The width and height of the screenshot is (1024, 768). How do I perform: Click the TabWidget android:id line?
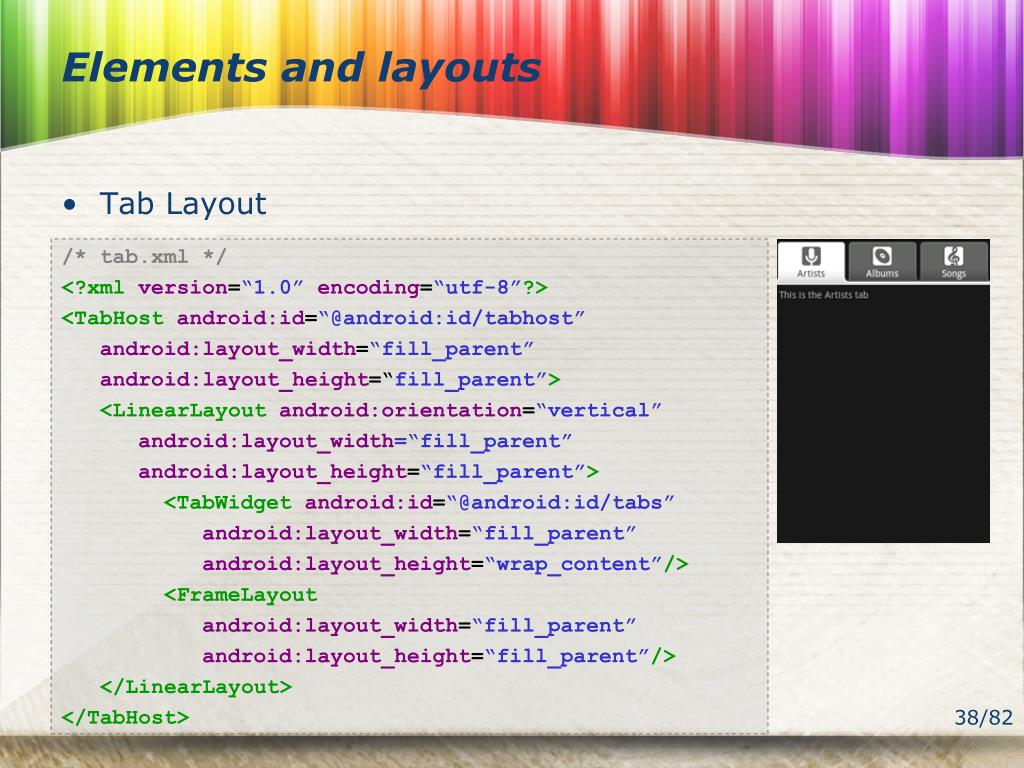tap(419, 502)
